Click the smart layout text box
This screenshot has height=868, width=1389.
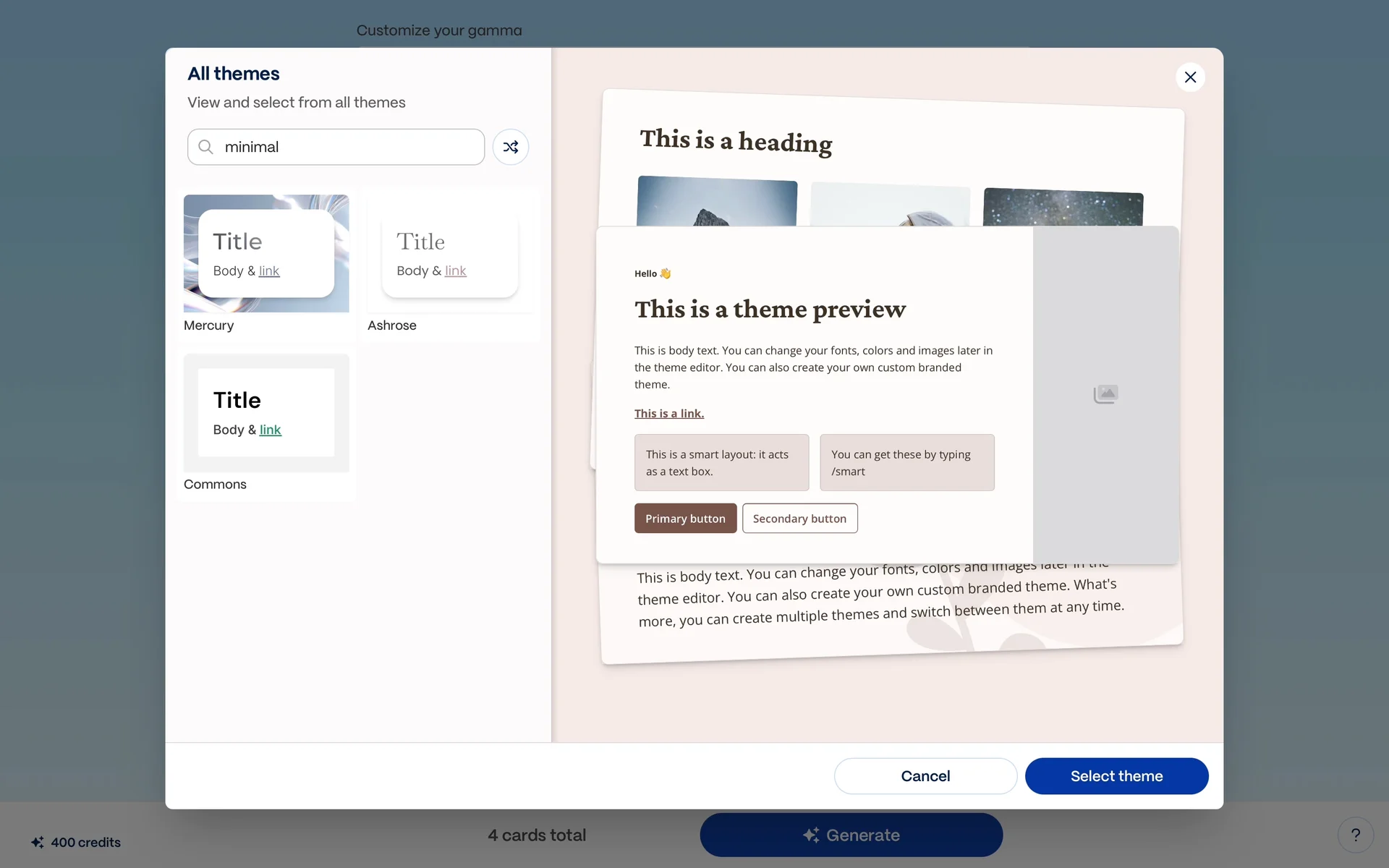(x=721, y=463)
